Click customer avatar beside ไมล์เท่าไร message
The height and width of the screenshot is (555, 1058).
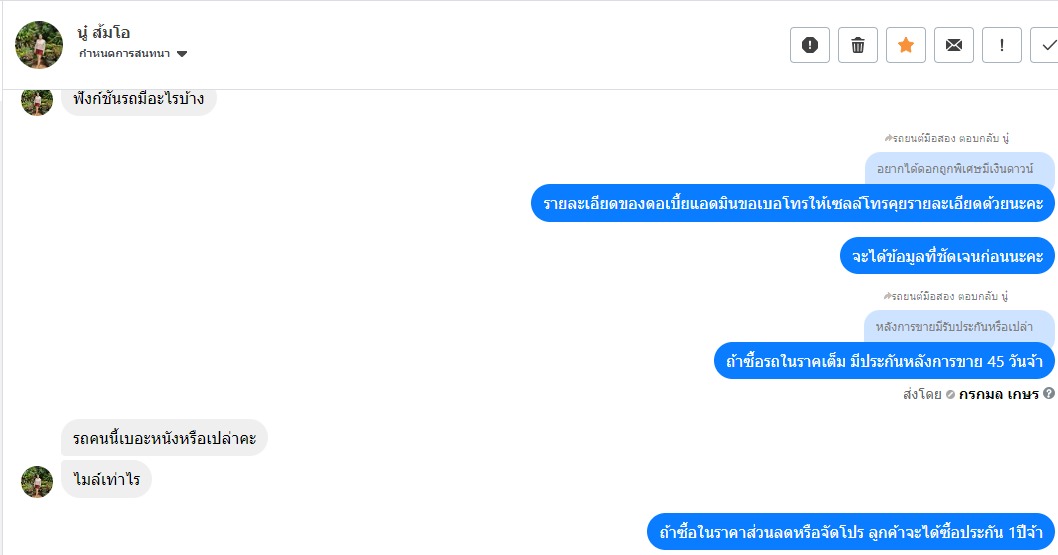[x=37, y=481]
